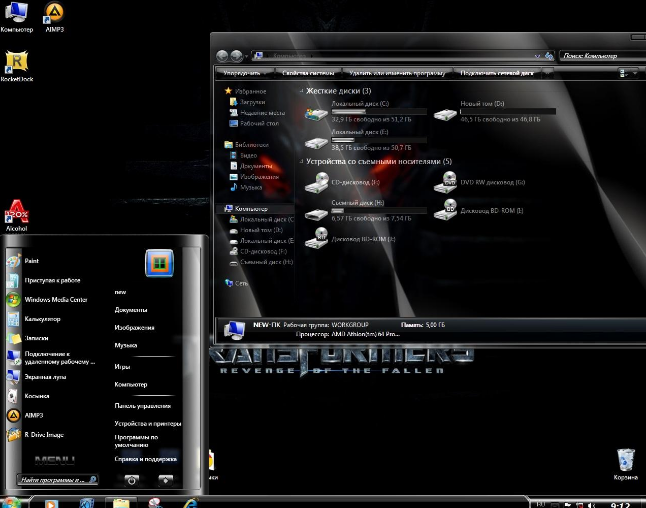
Task: Open the address bar history dropdown
Action: 537,56
